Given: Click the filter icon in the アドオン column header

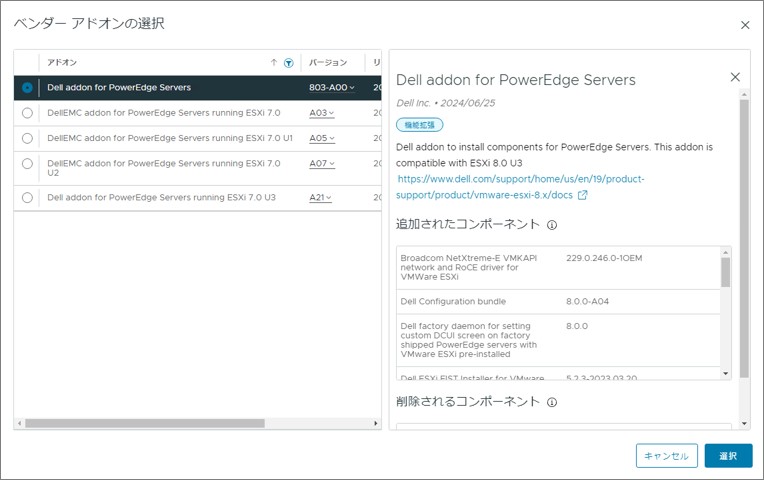Looking at the screenshot, I should point(289,62).
